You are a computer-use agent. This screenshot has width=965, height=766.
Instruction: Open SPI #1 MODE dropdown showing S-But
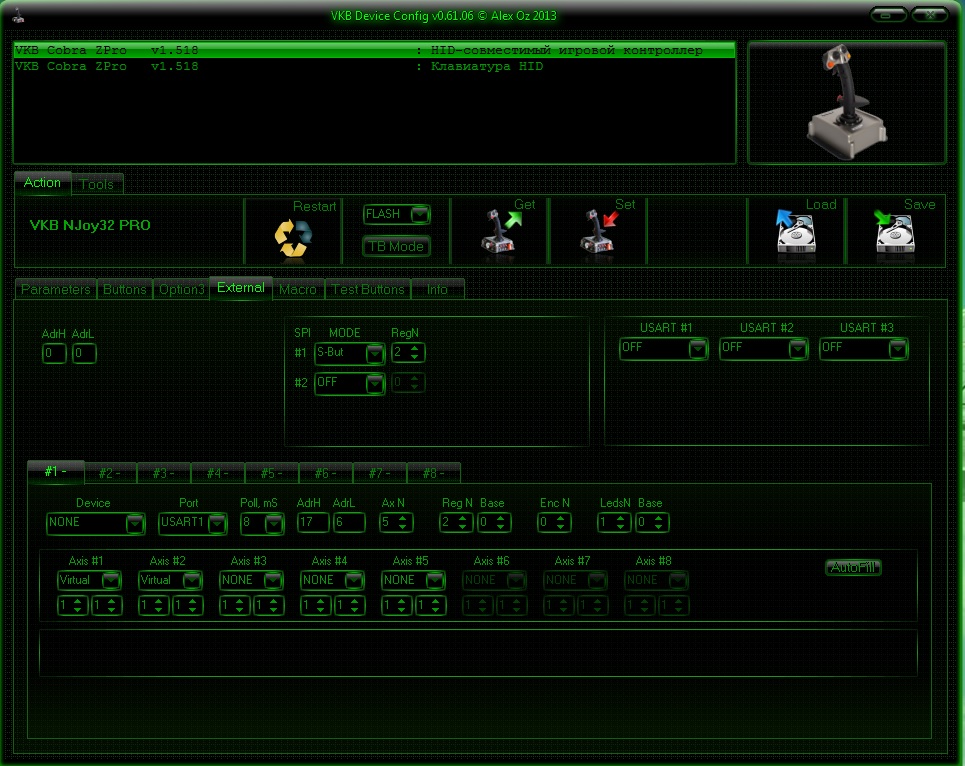tap(349, 353)
